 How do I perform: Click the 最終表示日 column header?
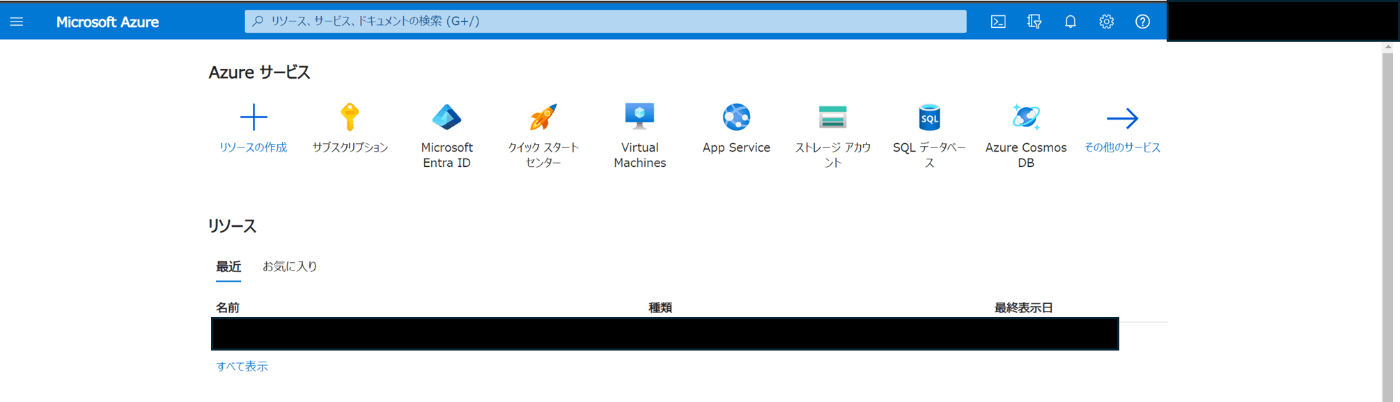coord(1023,308)
